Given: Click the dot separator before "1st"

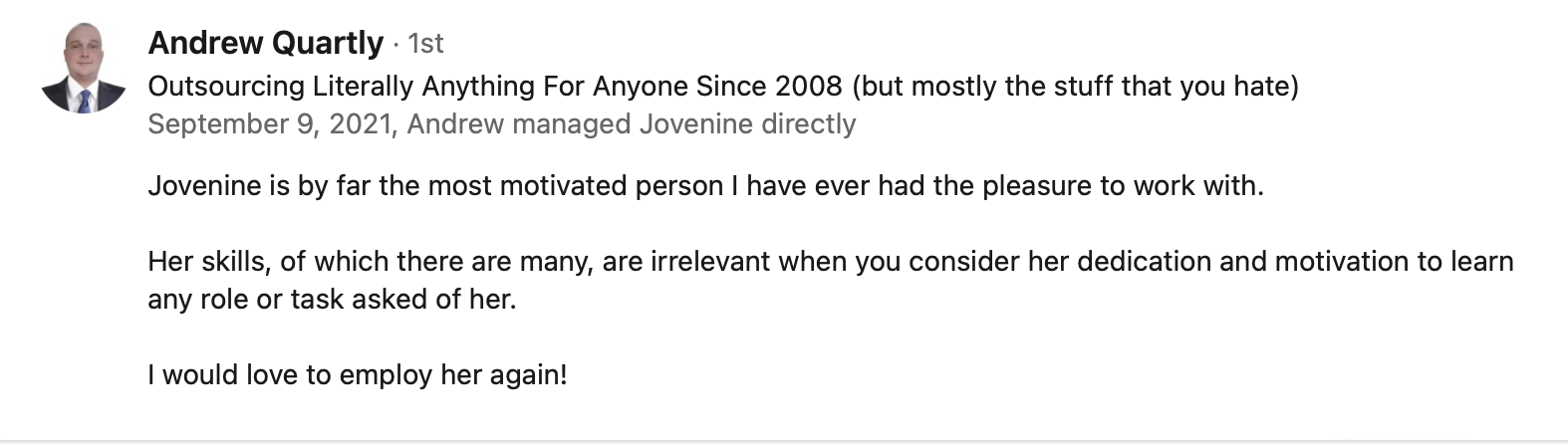Looking at the screenshot, I should (396, 44).
